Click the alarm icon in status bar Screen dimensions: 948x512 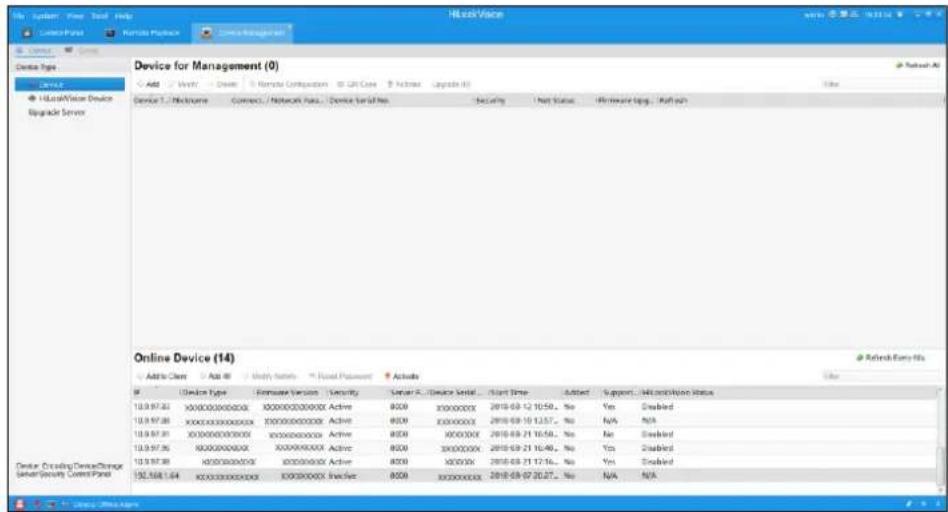19,504
